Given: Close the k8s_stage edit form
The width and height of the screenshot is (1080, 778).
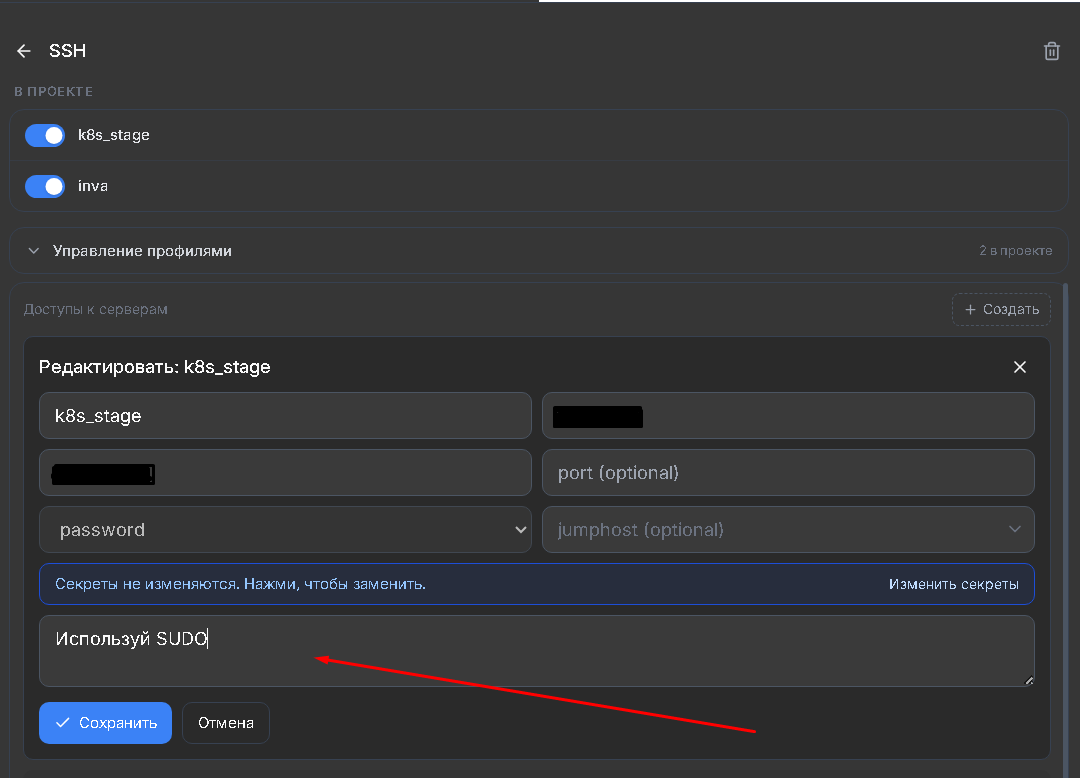Looking at the screenshot, I should pos(1020,367).
